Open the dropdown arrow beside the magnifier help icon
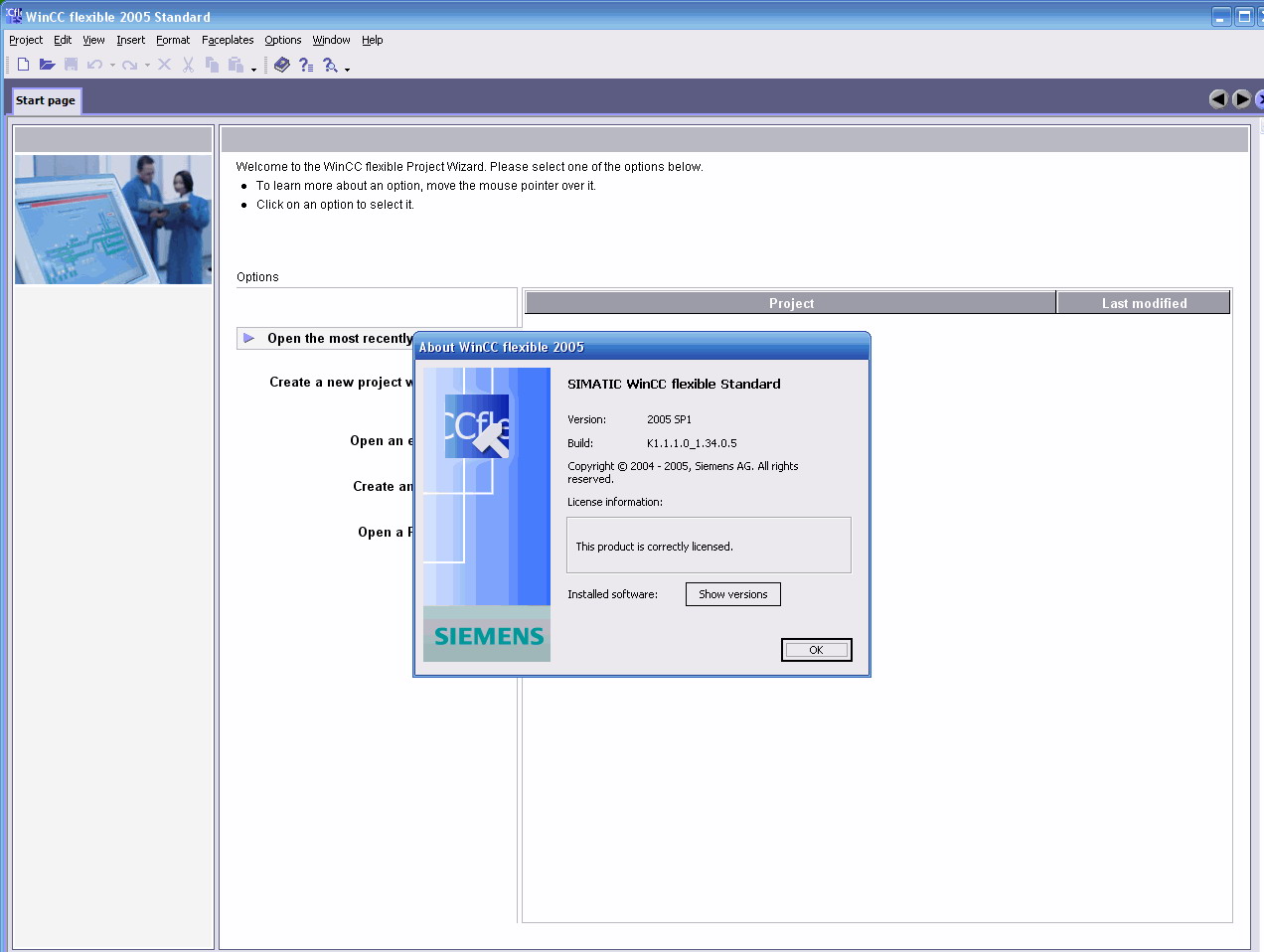Image resolution: width=1264 pixels, height=952 pixels. click(347, 69)
